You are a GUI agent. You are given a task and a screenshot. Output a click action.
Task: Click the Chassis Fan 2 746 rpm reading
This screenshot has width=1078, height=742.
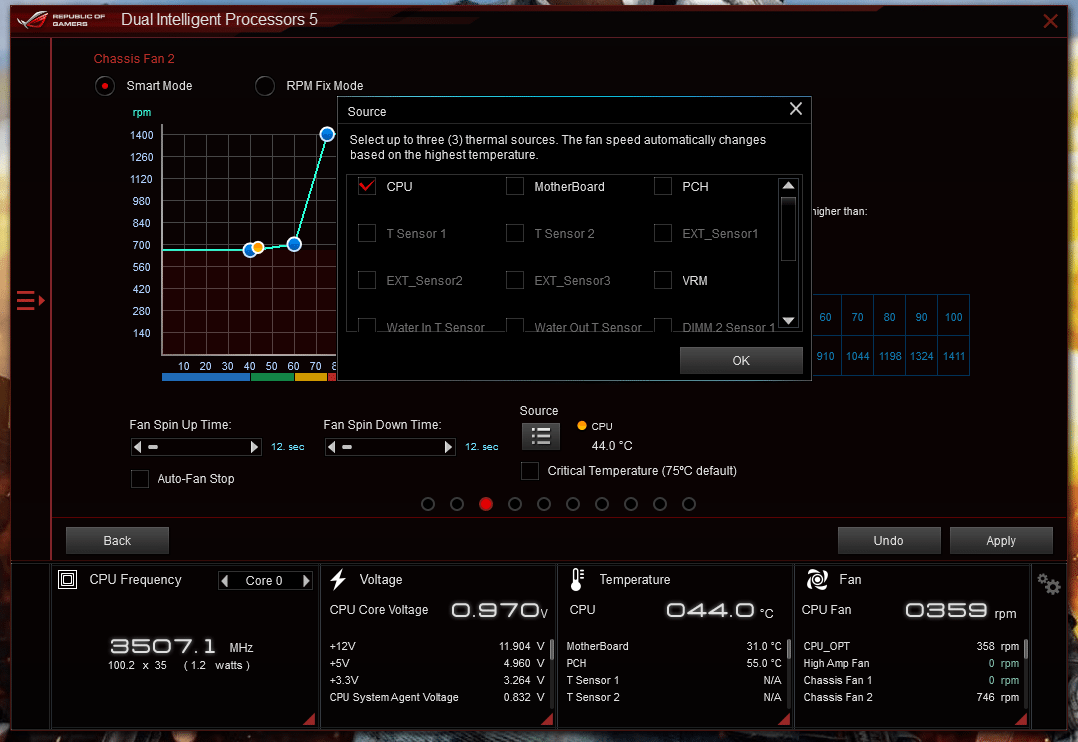(1000, 697)
